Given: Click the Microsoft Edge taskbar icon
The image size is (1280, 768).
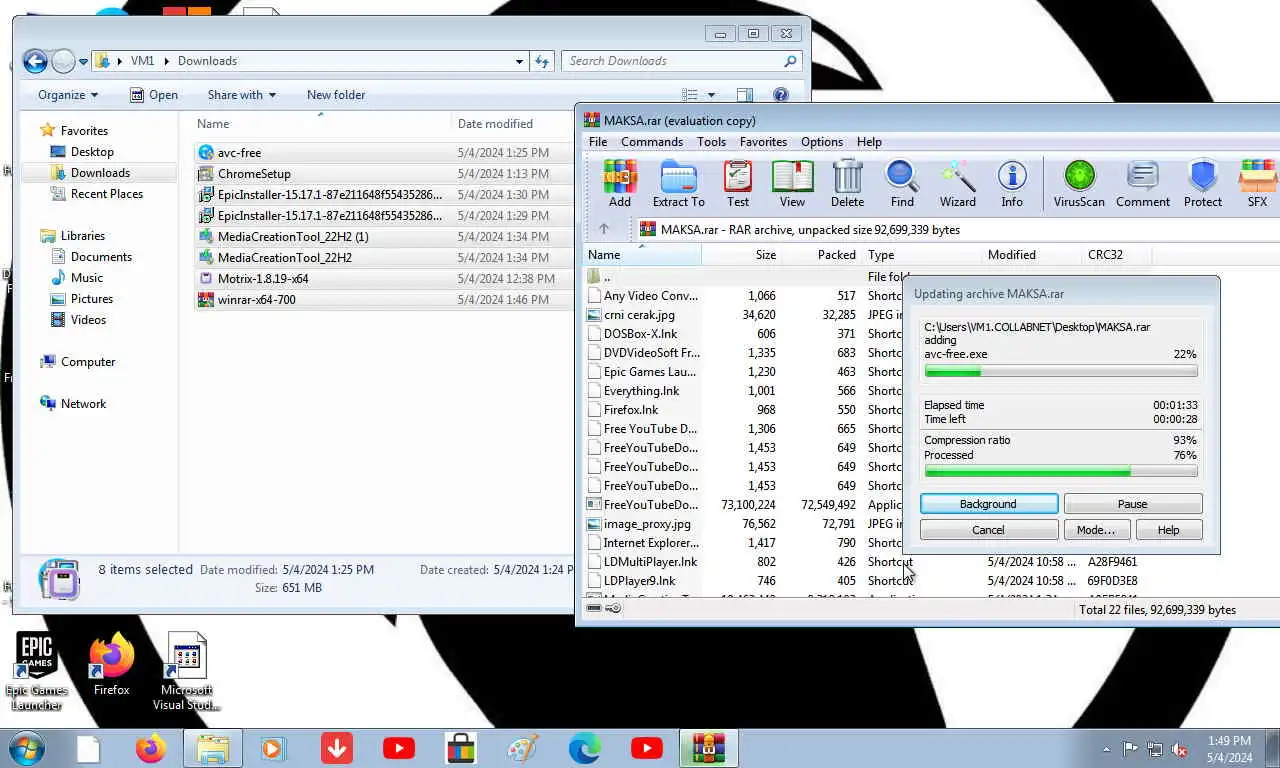Looking at the screenshot, I should click(585, 748).
